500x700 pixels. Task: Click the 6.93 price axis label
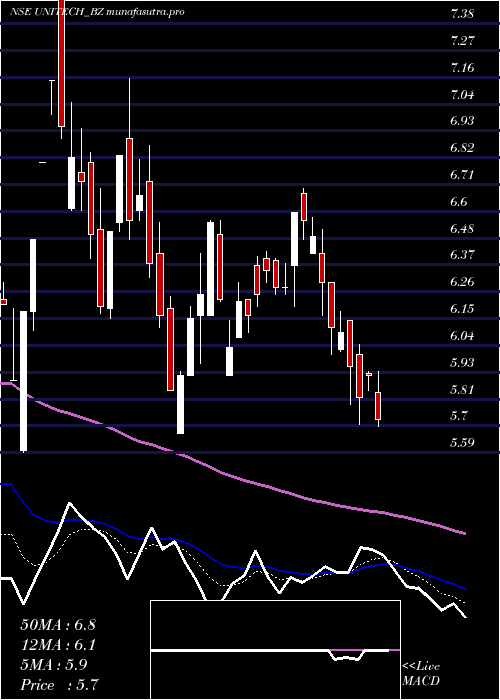coord(462,121)
